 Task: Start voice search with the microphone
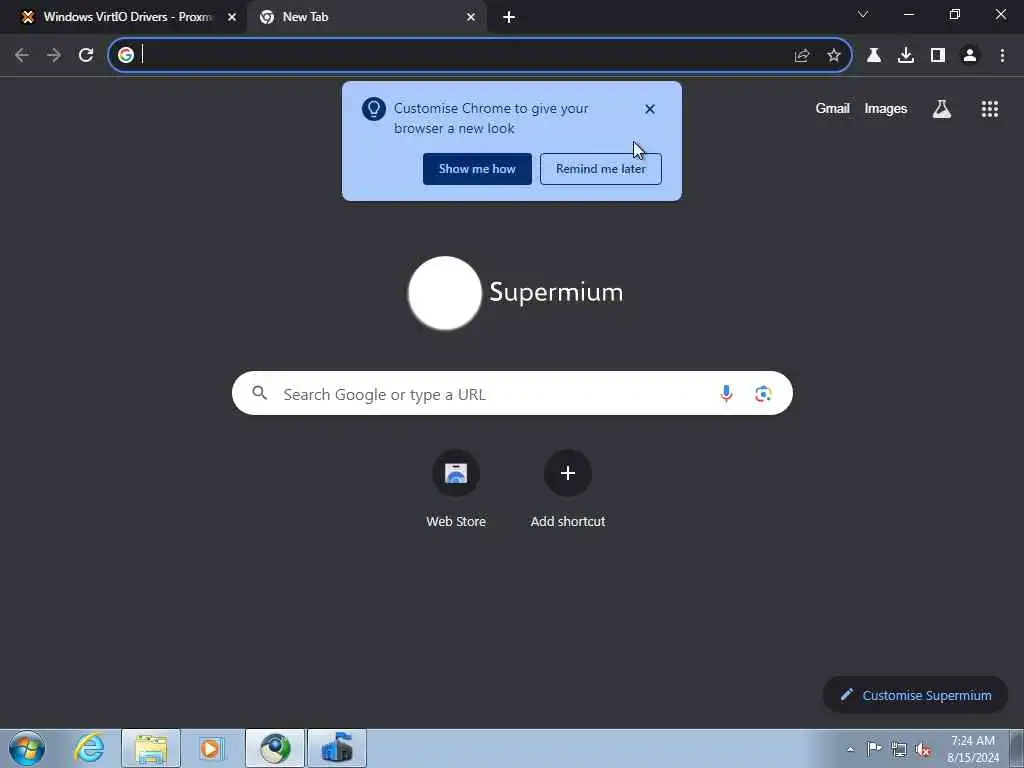click(726, 394)
